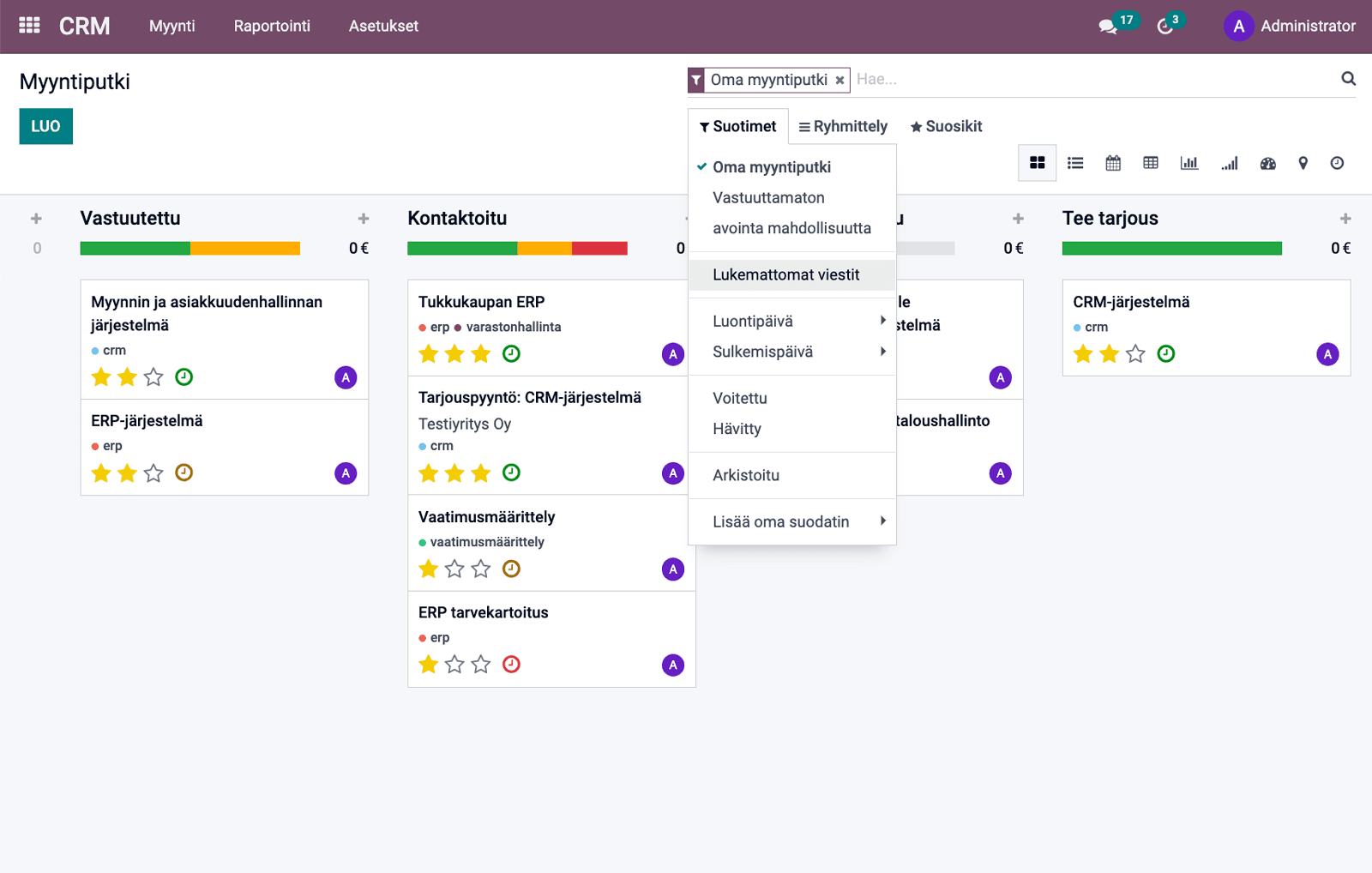Toggle the checked Oma myyntiputki filter

(771, 167)
